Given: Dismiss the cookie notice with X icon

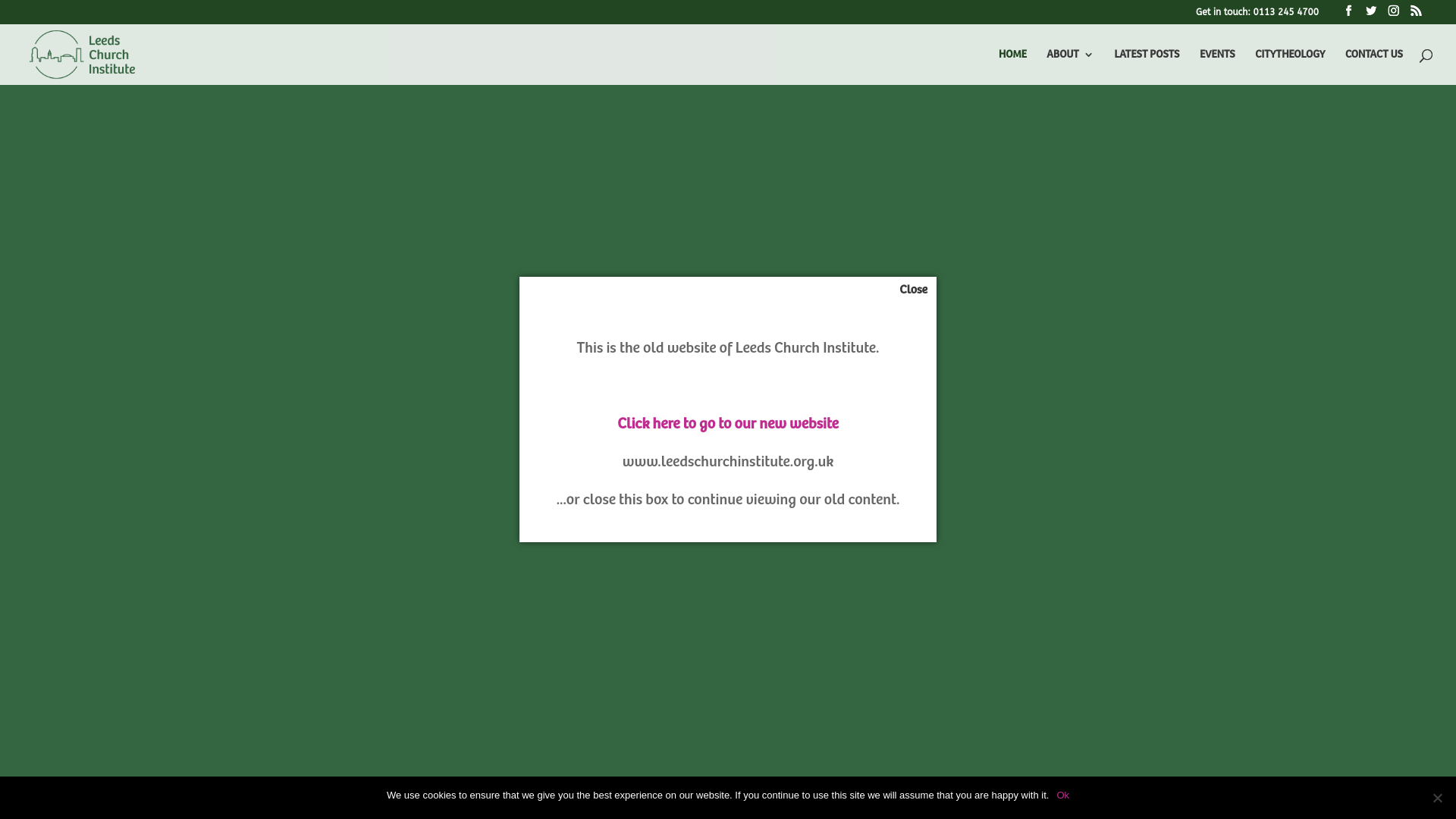Looking at the screenshot, I should click(1437, 798).
